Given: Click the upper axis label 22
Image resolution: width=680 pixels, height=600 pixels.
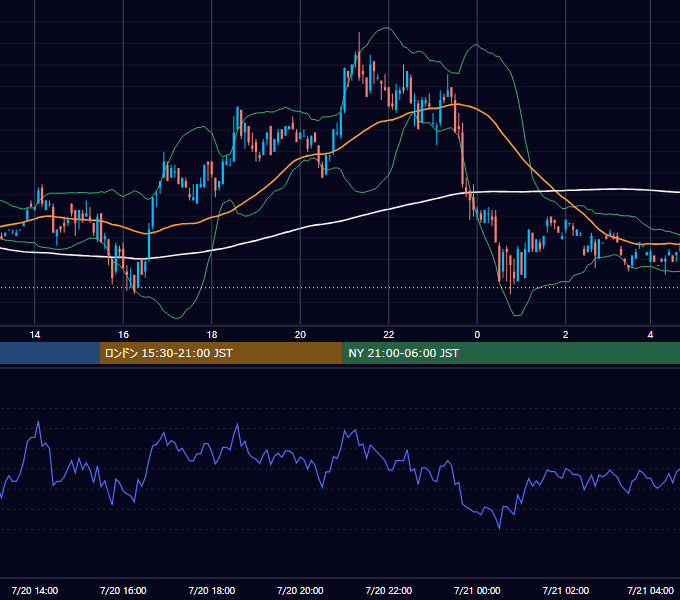Looking at the screenshot, I should pyautogui.click(x=389, y=335).
